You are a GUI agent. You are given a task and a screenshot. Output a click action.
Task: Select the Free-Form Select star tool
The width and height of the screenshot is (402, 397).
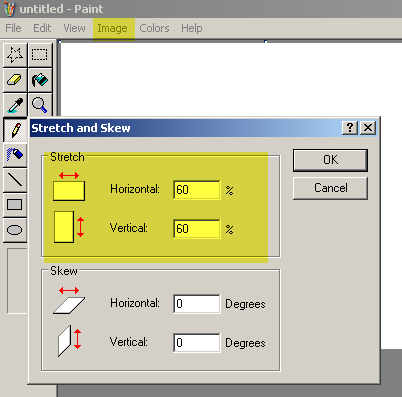click(15, 54)
